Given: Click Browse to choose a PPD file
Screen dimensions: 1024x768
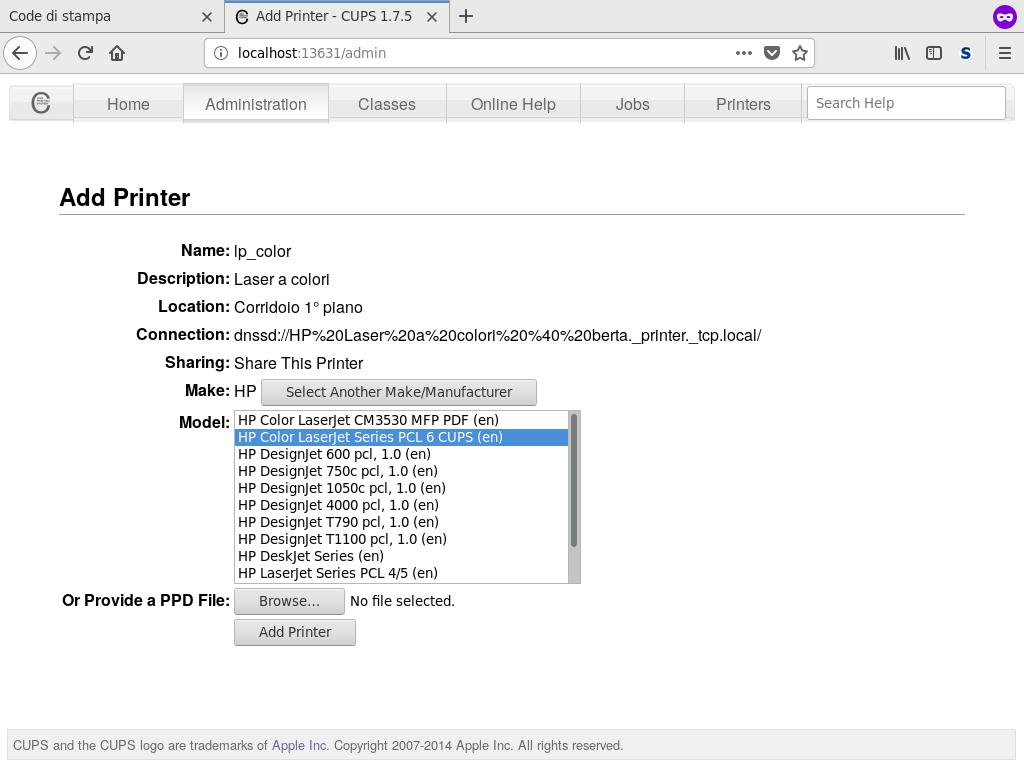Looking at the screenshot, I should point(289,601).
